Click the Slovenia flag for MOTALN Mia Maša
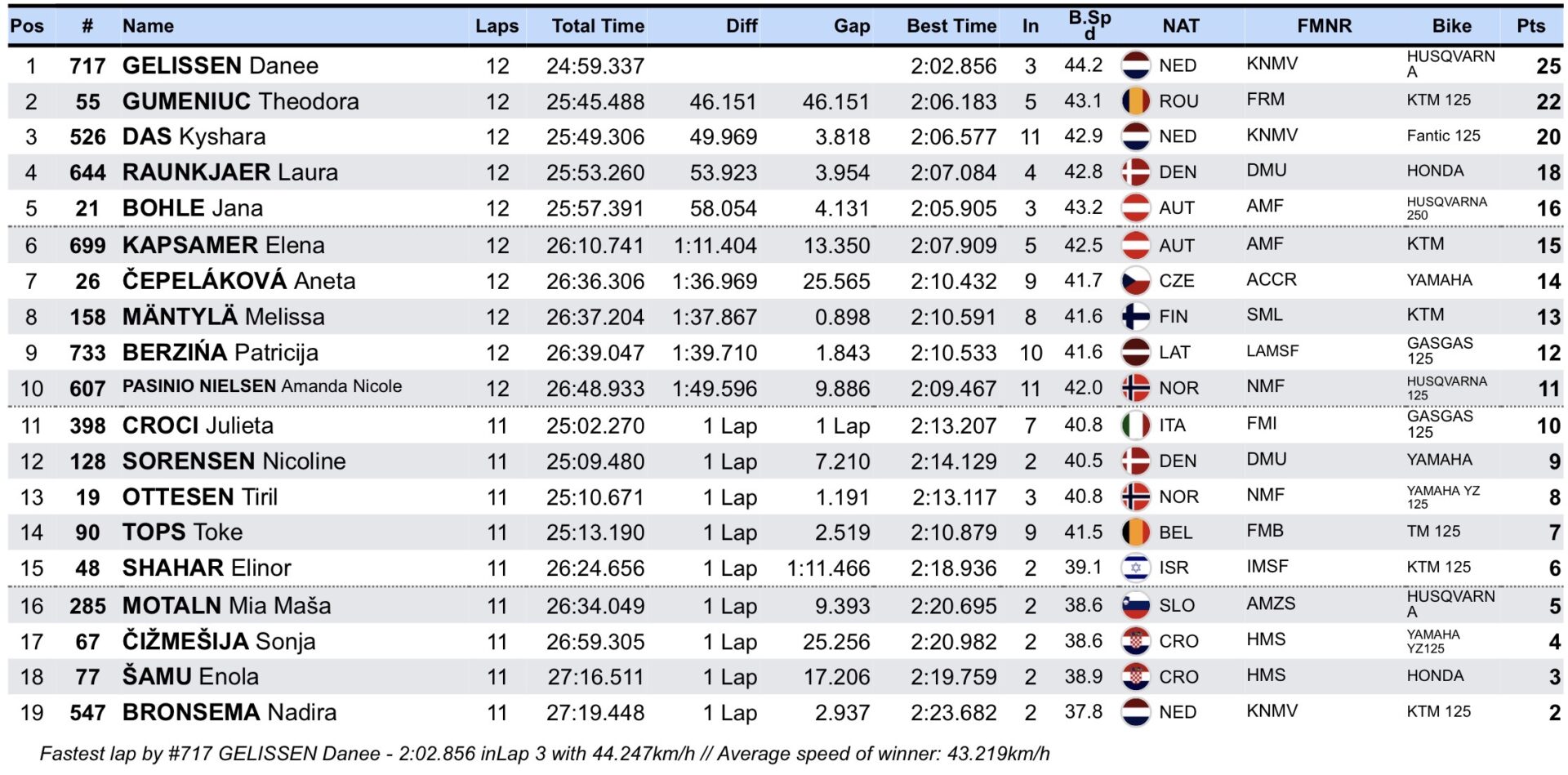The width and height of the screenshot is (1568, 775). [1135, 606]
